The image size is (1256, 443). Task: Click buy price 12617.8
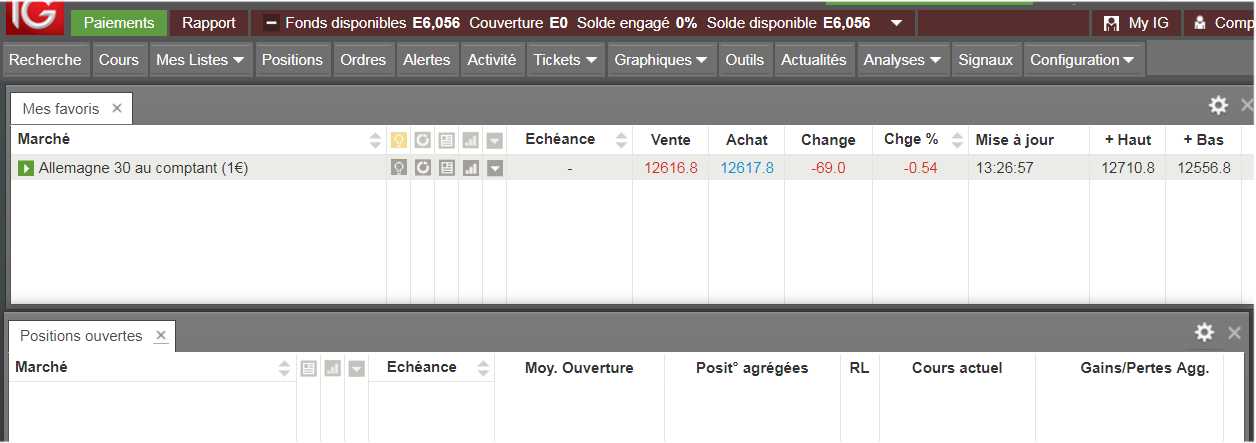tap(747, 168)
